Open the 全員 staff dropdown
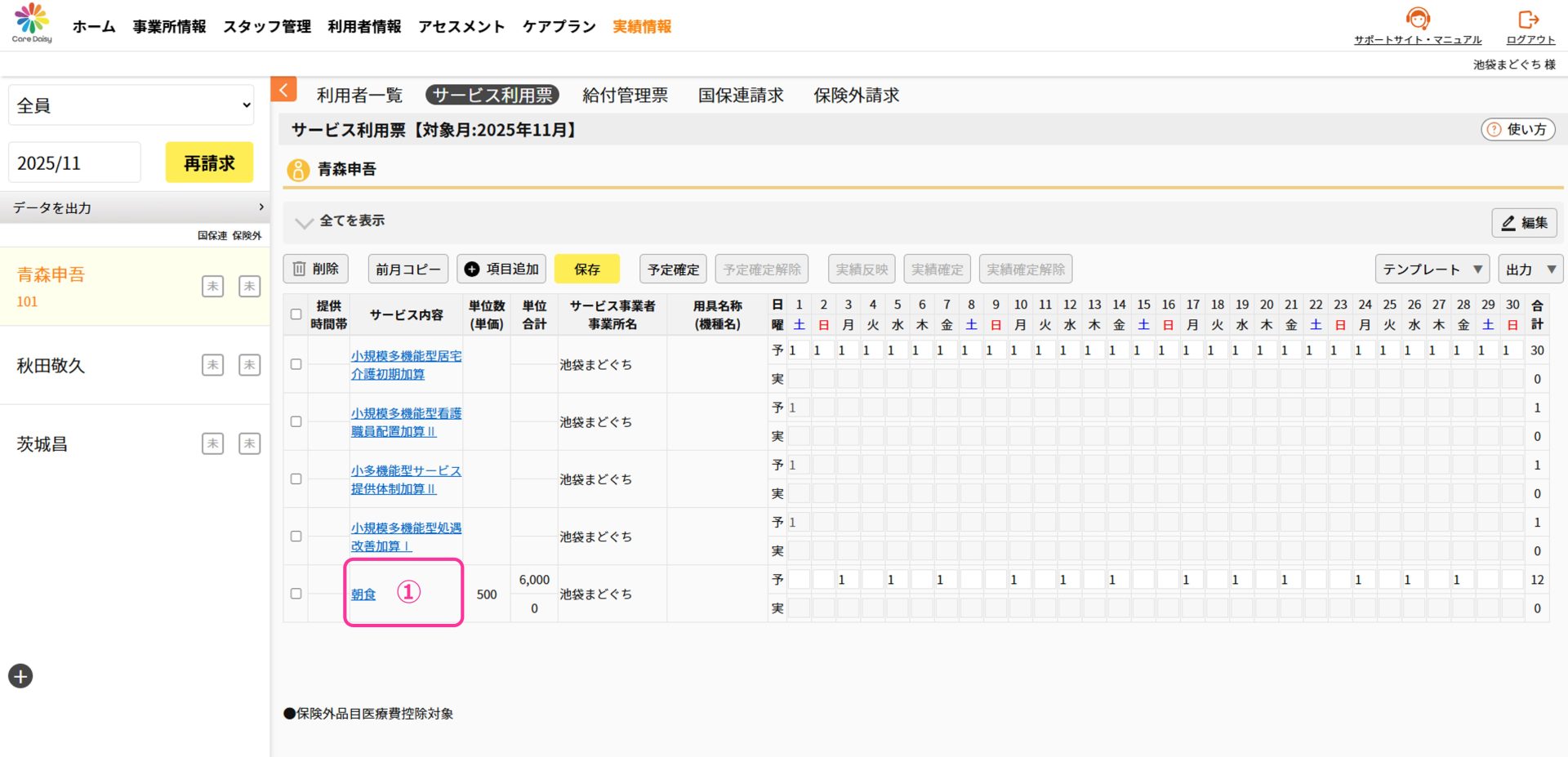 131,105
